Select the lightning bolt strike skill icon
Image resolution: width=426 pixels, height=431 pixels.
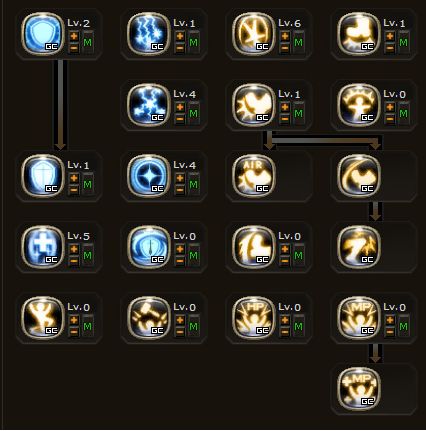(359, 247)
